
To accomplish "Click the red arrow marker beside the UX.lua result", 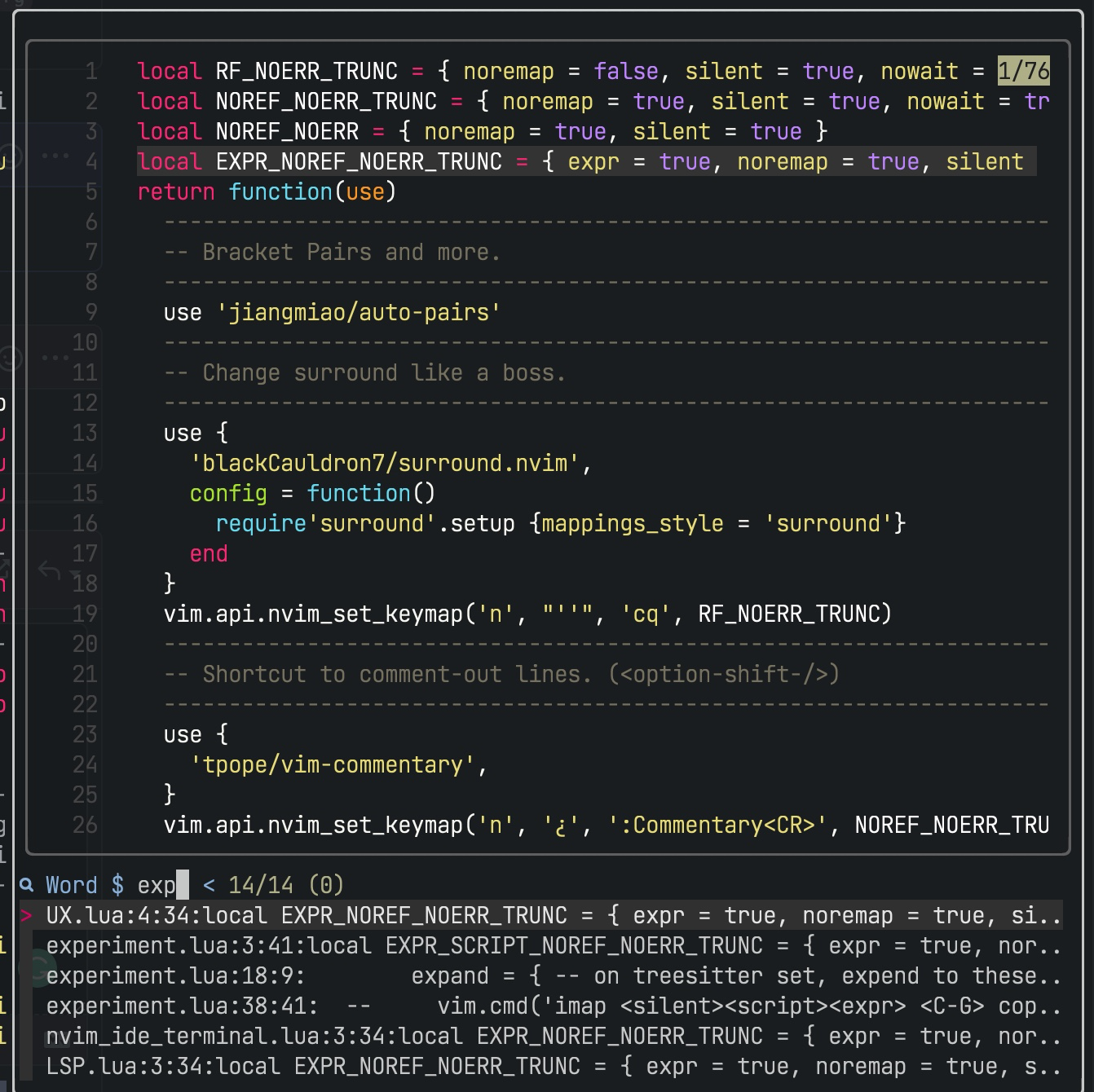I will tap(27, 915).
